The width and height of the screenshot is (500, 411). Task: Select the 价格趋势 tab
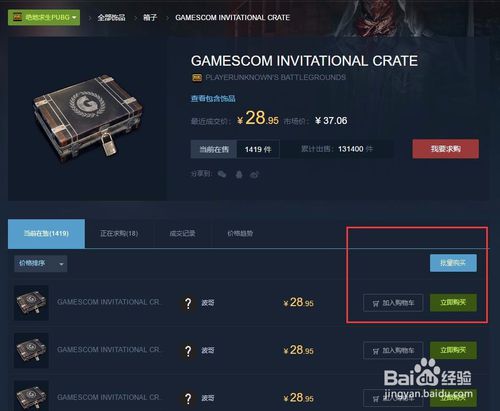click(240, 233)
